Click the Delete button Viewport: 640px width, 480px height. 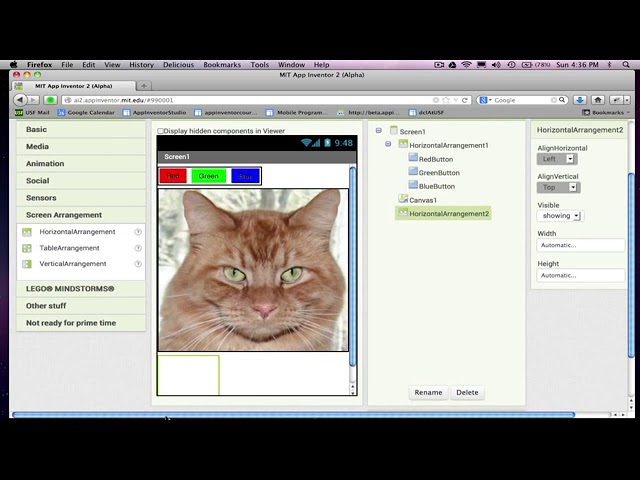pyautogui.click(x=467, y=393)
